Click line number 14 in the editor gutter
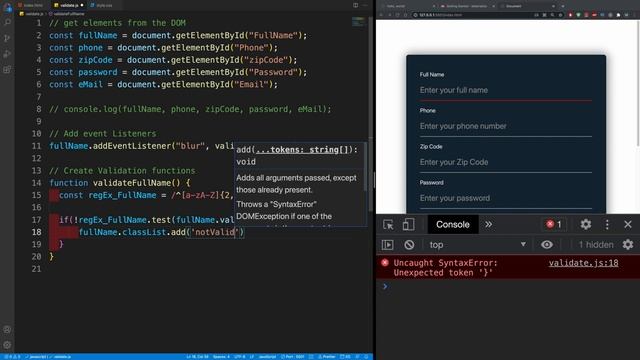 tap(37, 183)
